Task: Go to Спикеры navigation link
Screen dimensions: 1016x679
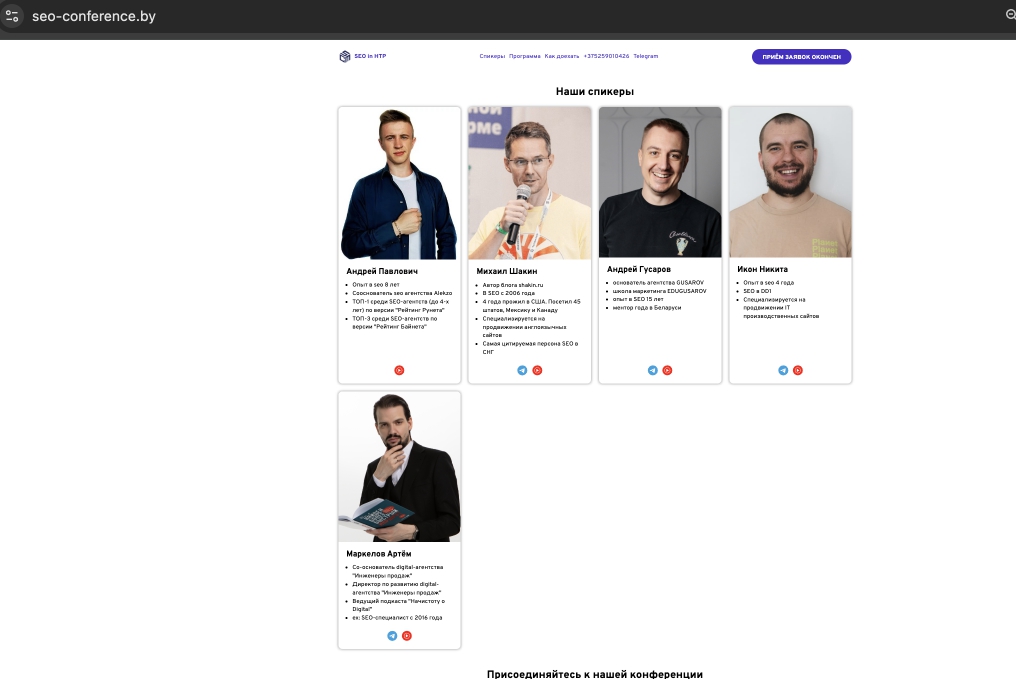Action: (492, 56)
